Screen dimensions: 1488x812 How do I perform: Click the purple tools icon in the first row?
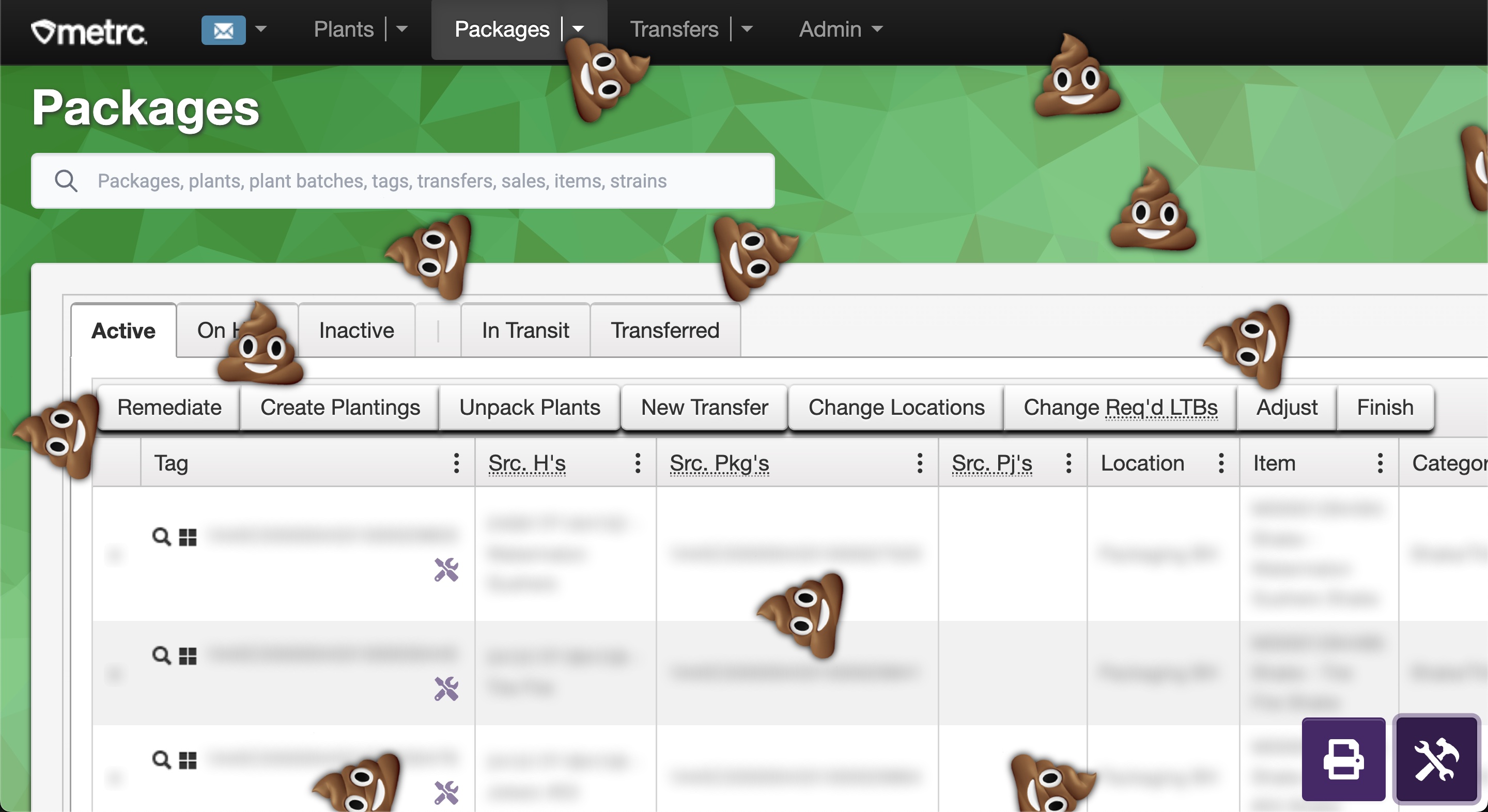[446, 569]
